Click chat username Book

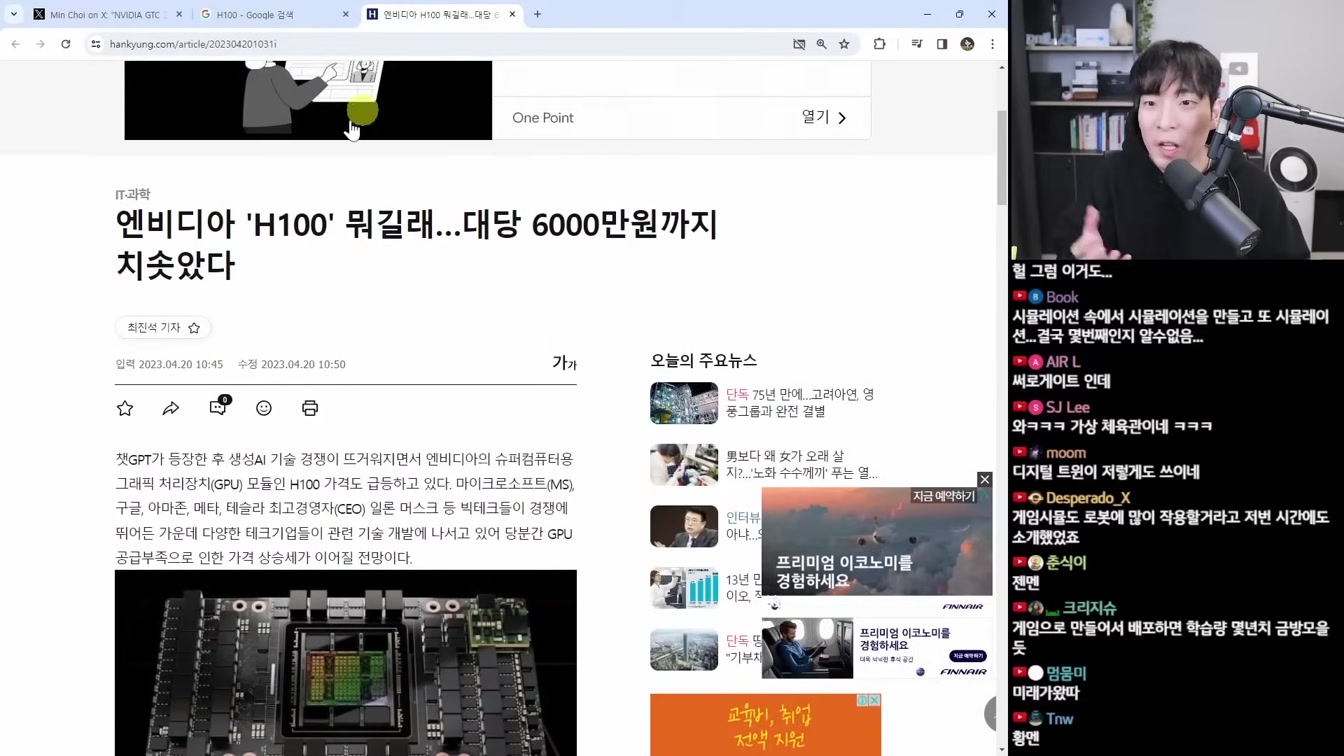click(x=1062, y=297)
